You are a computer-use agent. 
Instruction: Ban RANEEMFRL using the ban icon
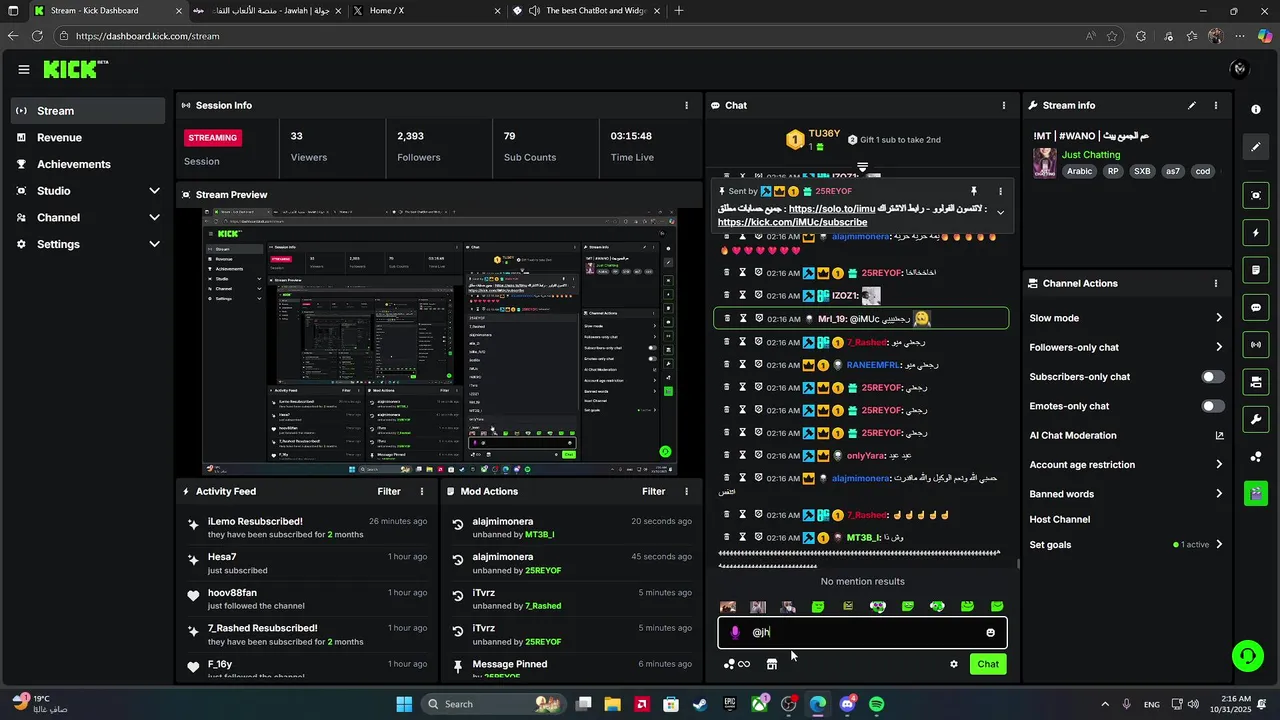pos(759,364)
